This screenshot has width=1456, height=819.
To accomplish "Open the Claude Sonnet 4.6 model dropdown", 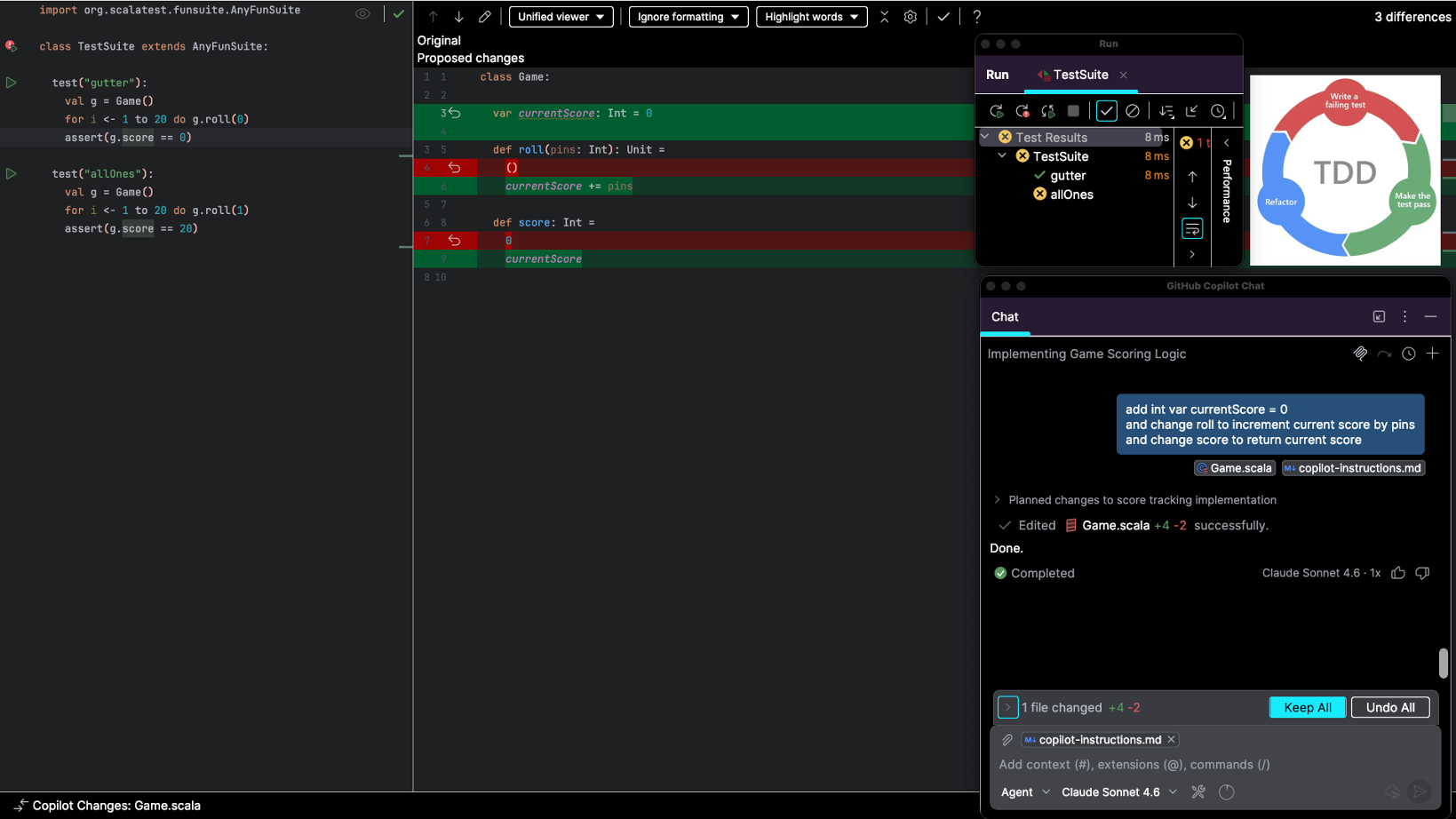I will 1118,791.
